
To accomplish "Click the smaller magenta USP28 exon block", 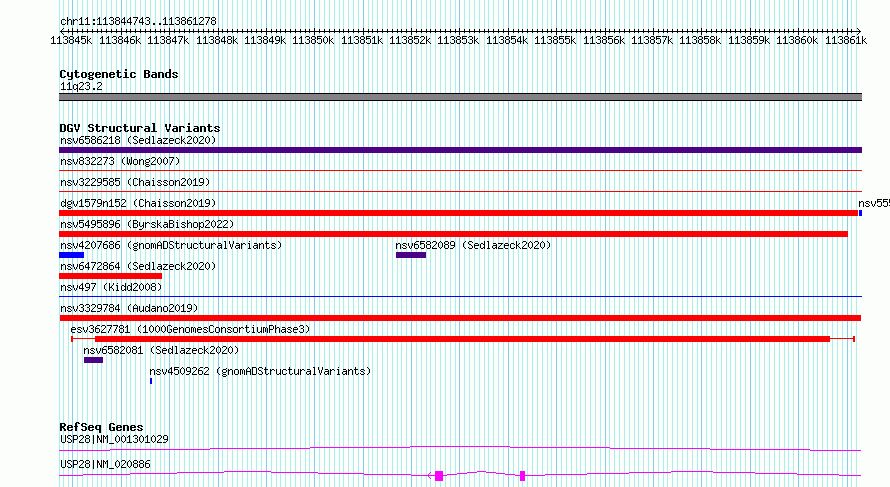I will (523, 476).
